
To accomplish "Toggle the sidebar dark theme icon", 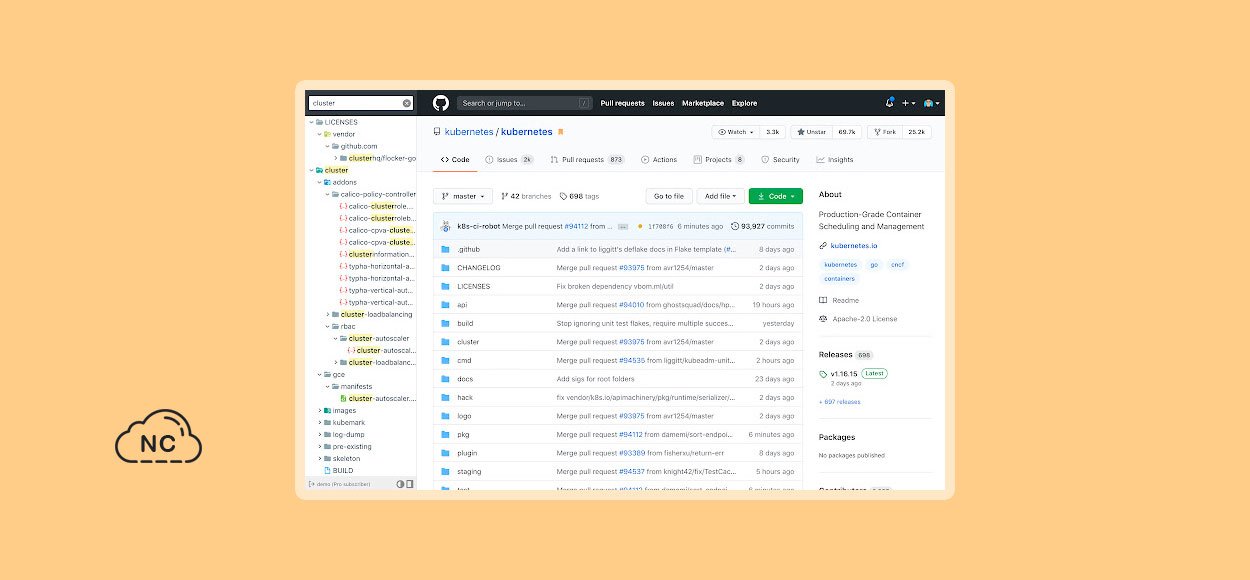I will click(x=400, y=484).
